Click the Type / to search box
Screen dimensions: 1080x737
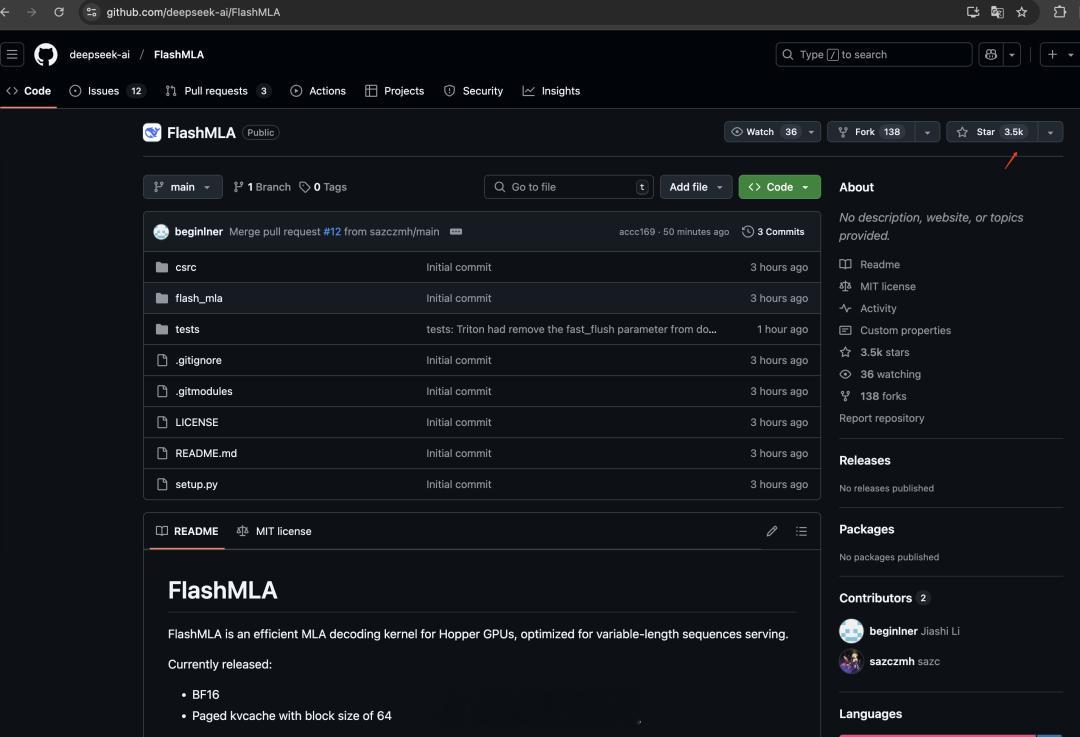pos(873,54)
